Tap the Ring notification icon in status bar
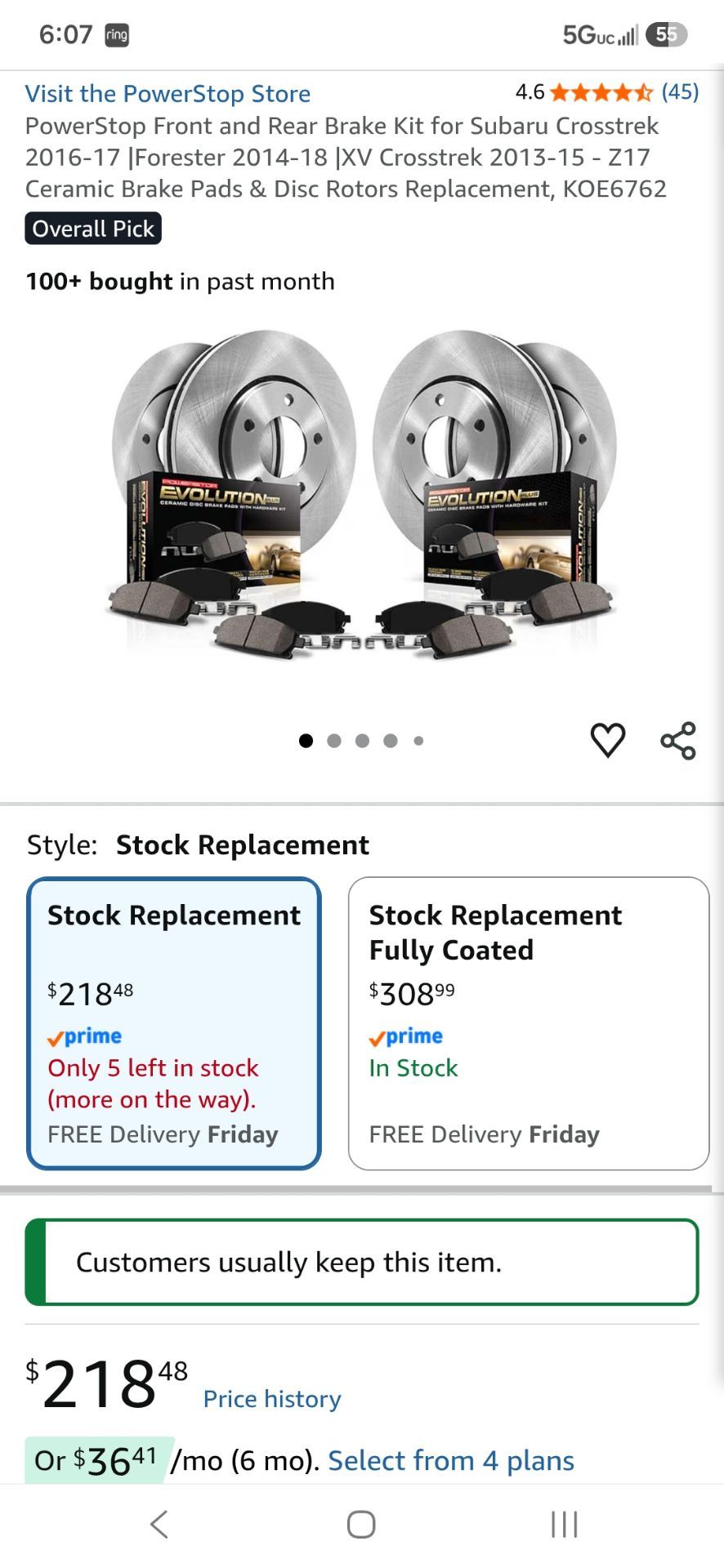The height and width of the screenshot is (1568, 724). point(117,35)
